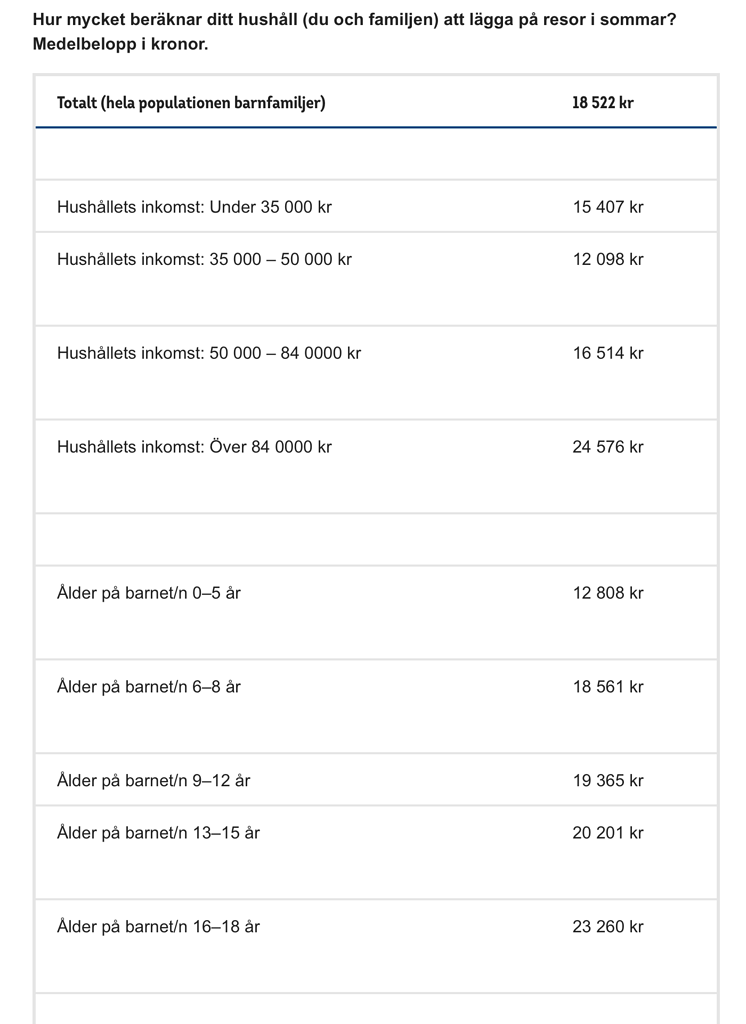Click the value 12 098 kr
This screenshot has height=1024, width=746.
pos(608,260)
